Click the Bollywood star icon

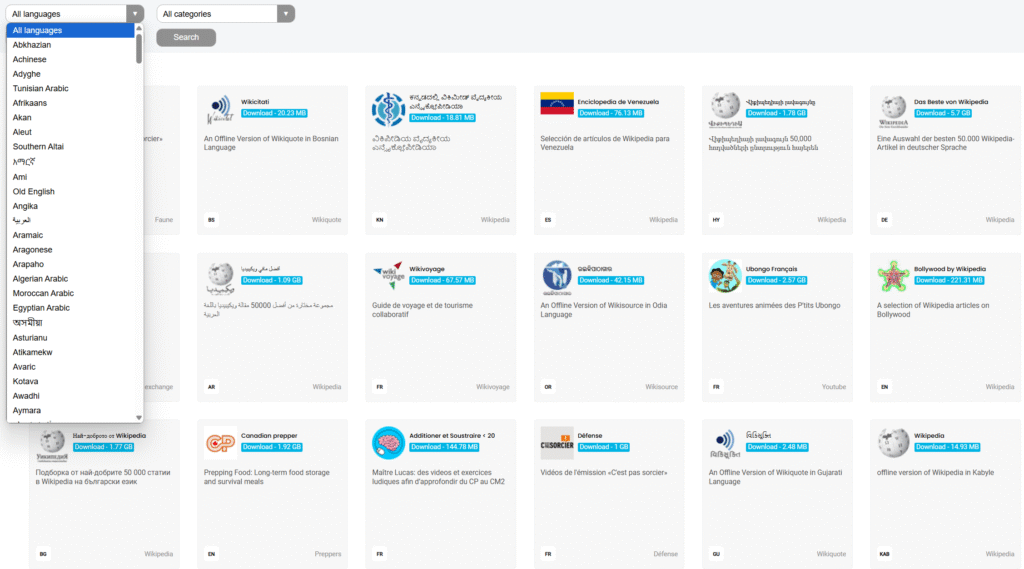click(893, 276)
